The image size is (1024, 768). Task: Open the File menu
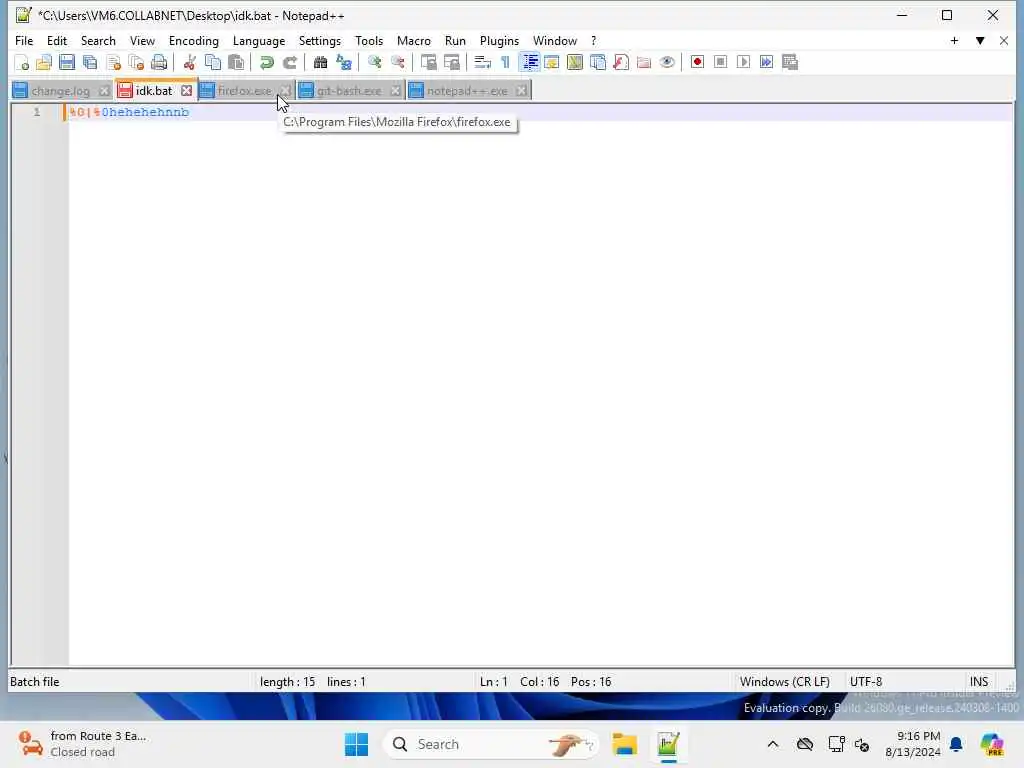(x=24, y=40)
